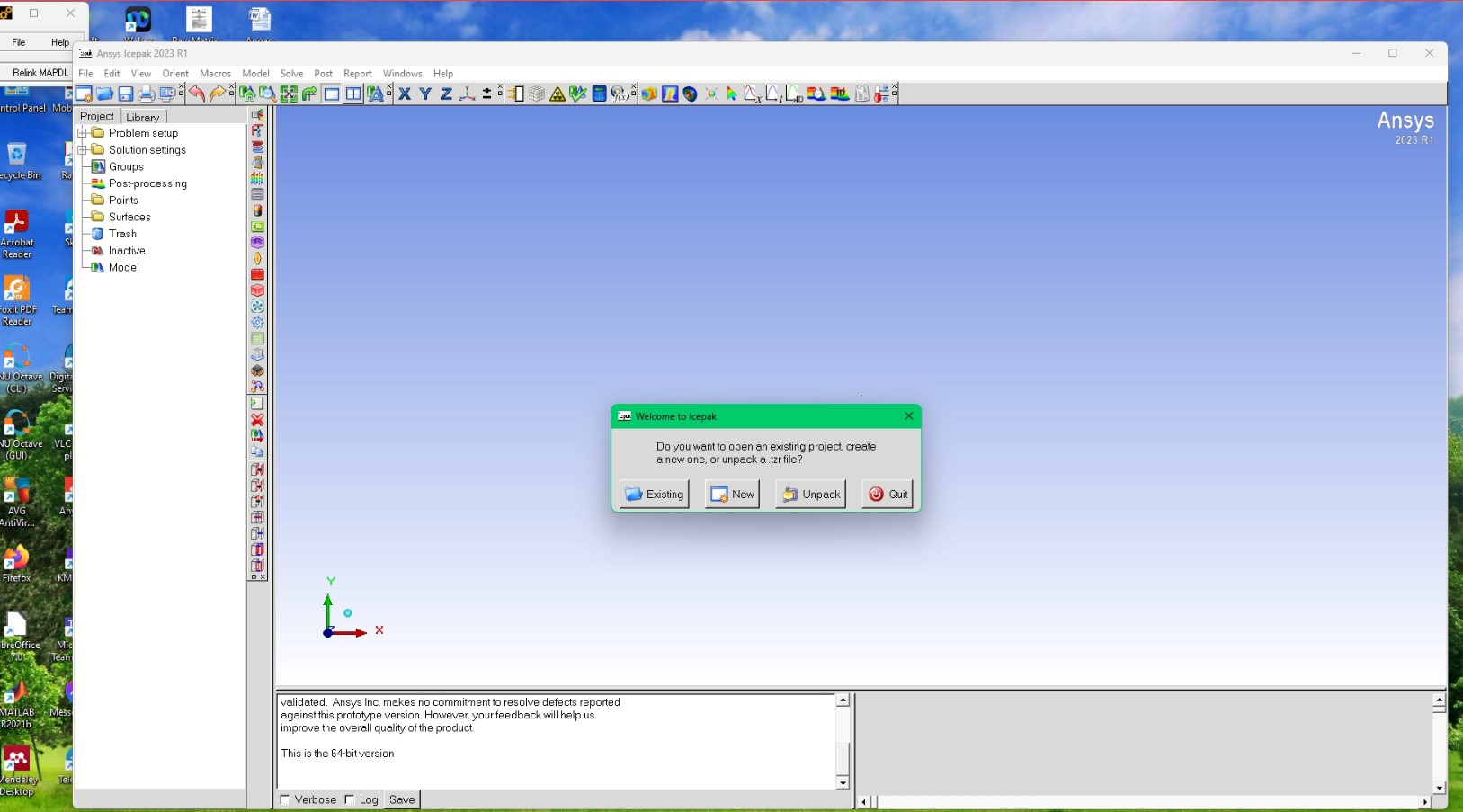
Task: Click the Save project disk icon
Action: [x=126, y=94]
